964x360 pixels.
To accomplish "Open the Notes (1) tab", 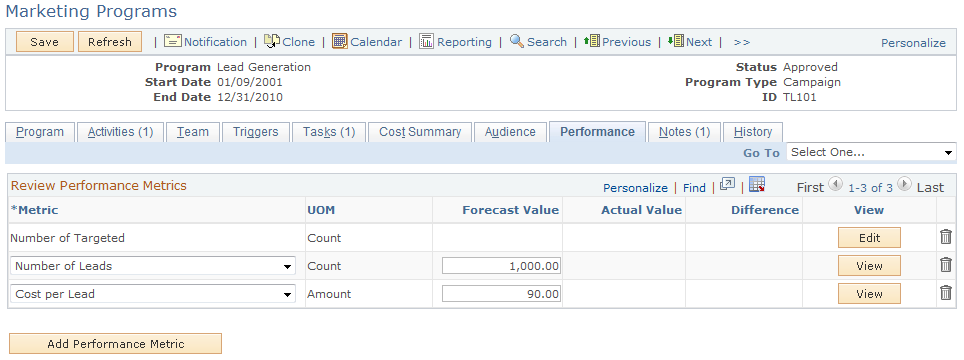I will click(x=684, y=132).
